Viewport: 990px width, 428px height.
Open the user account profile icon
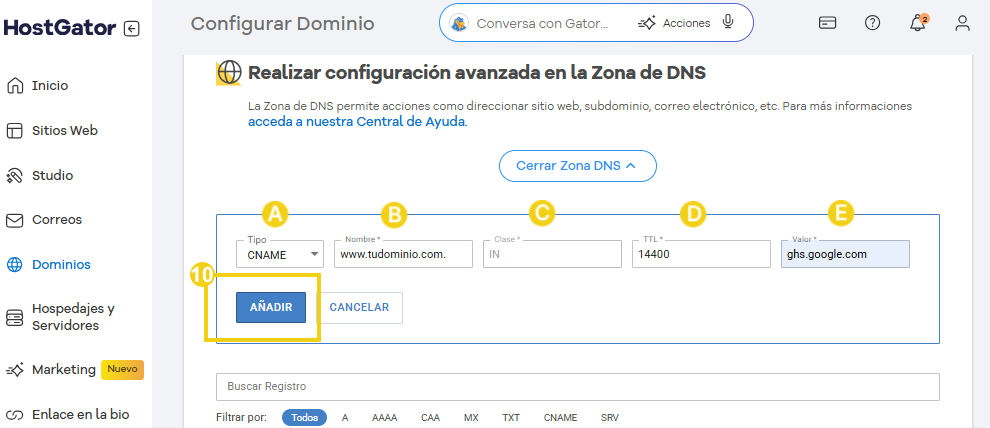962,23
